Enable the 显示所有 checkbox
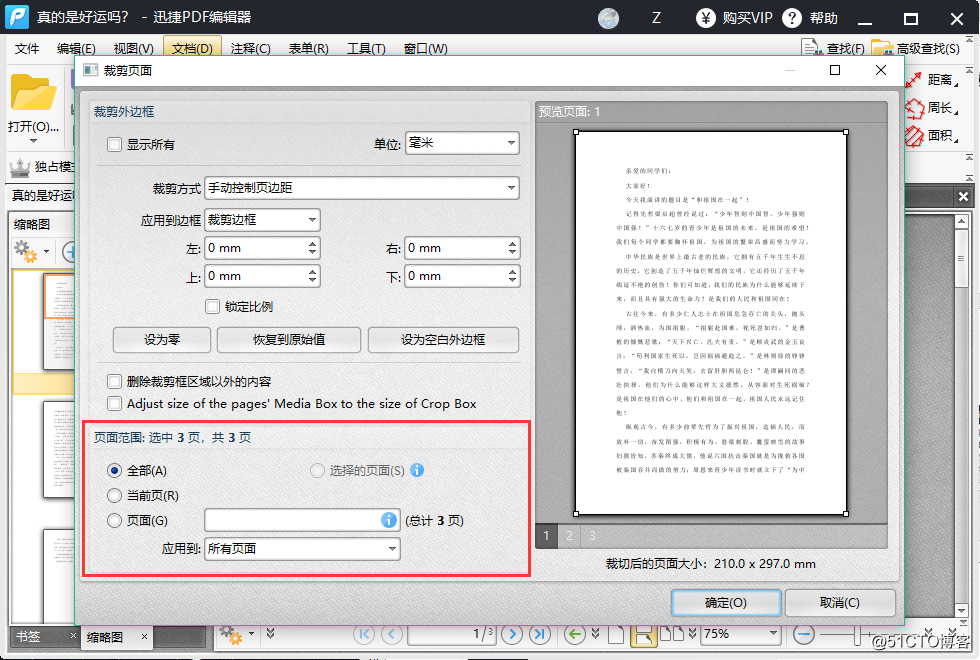The width and height of the screenshot is (980, 660). [x=114, y=144]
